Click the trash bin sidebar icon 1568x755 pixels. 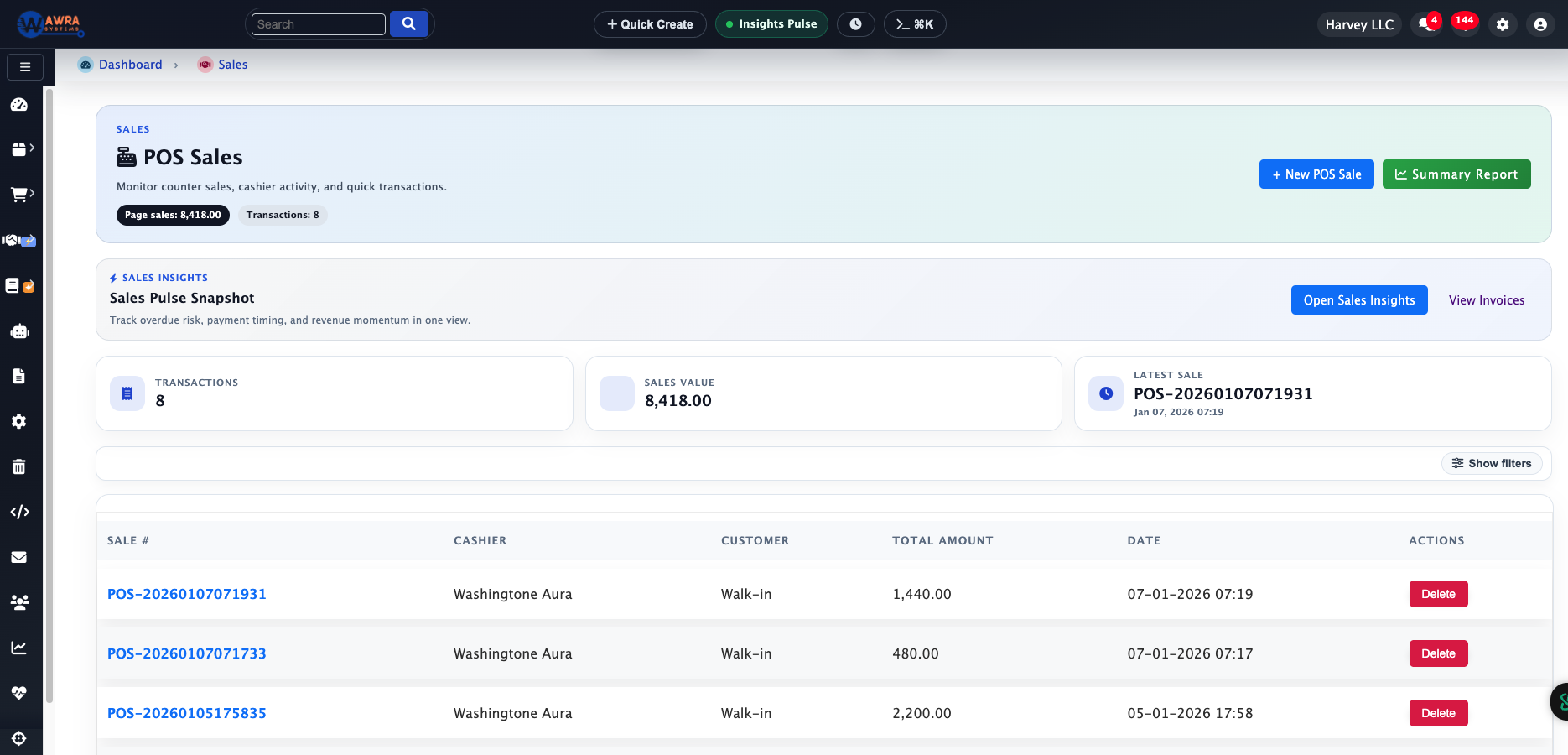tap(19, 466)
